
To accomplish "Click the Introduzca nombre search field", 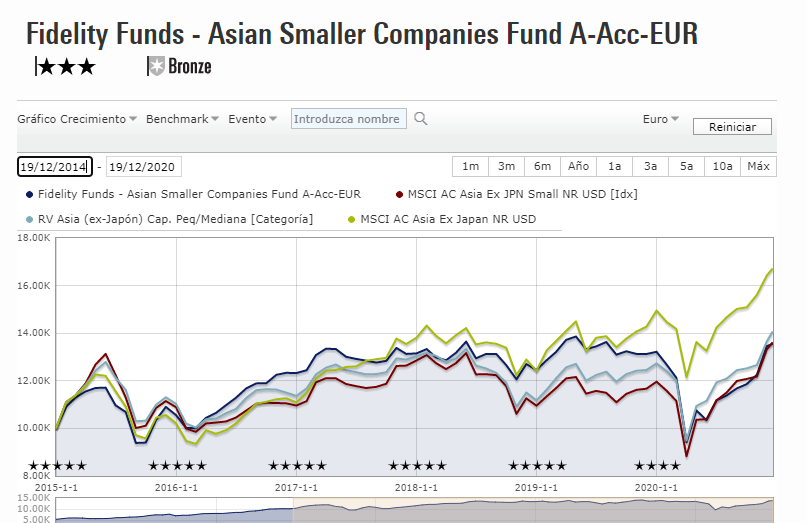I will 348,119.
